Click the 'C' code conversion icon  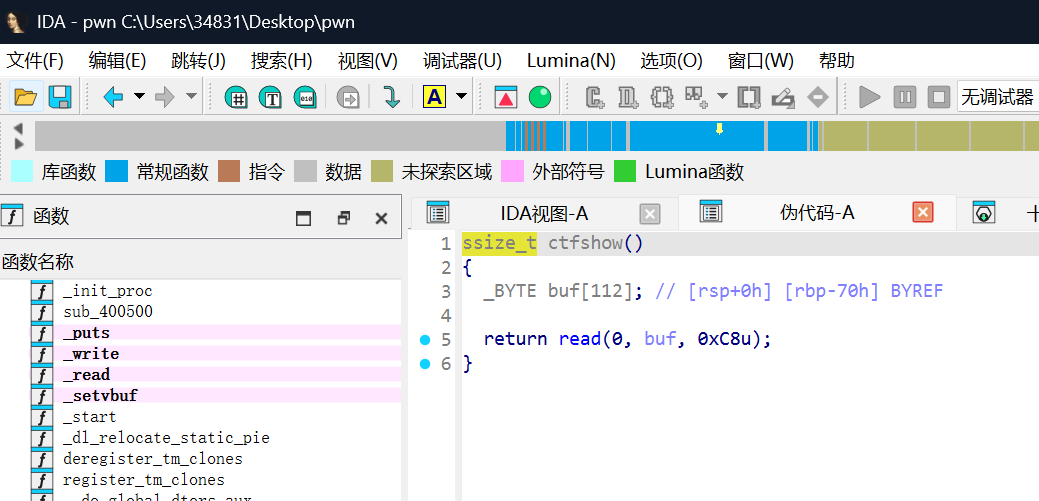click(594, 97)
